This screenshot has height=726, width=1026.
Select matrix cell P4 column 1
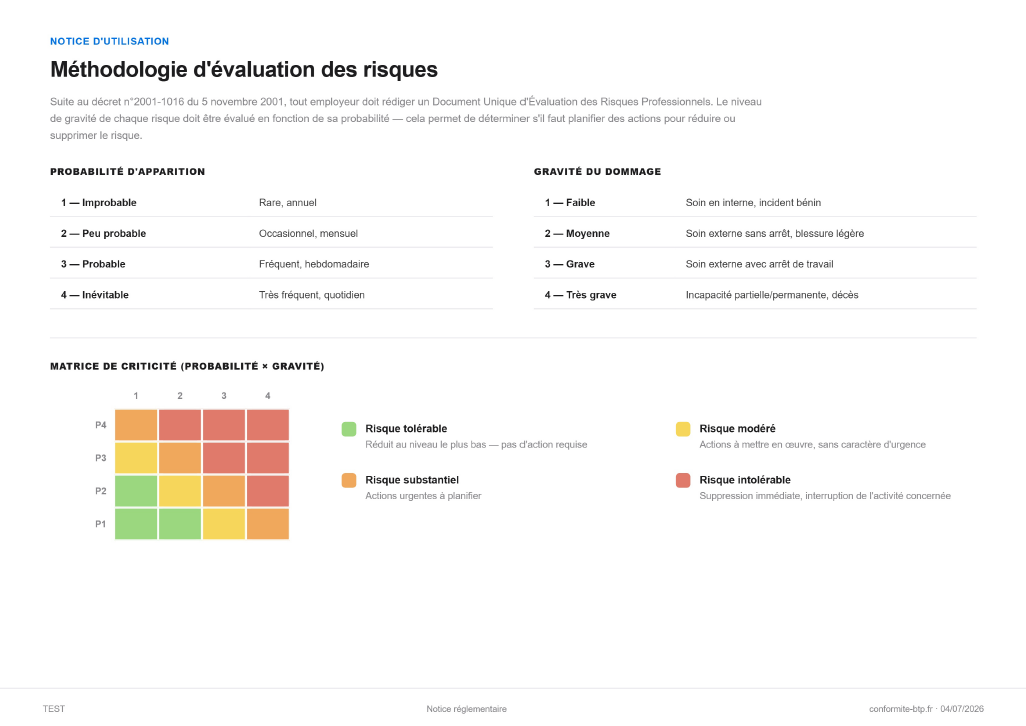[136, 425]
